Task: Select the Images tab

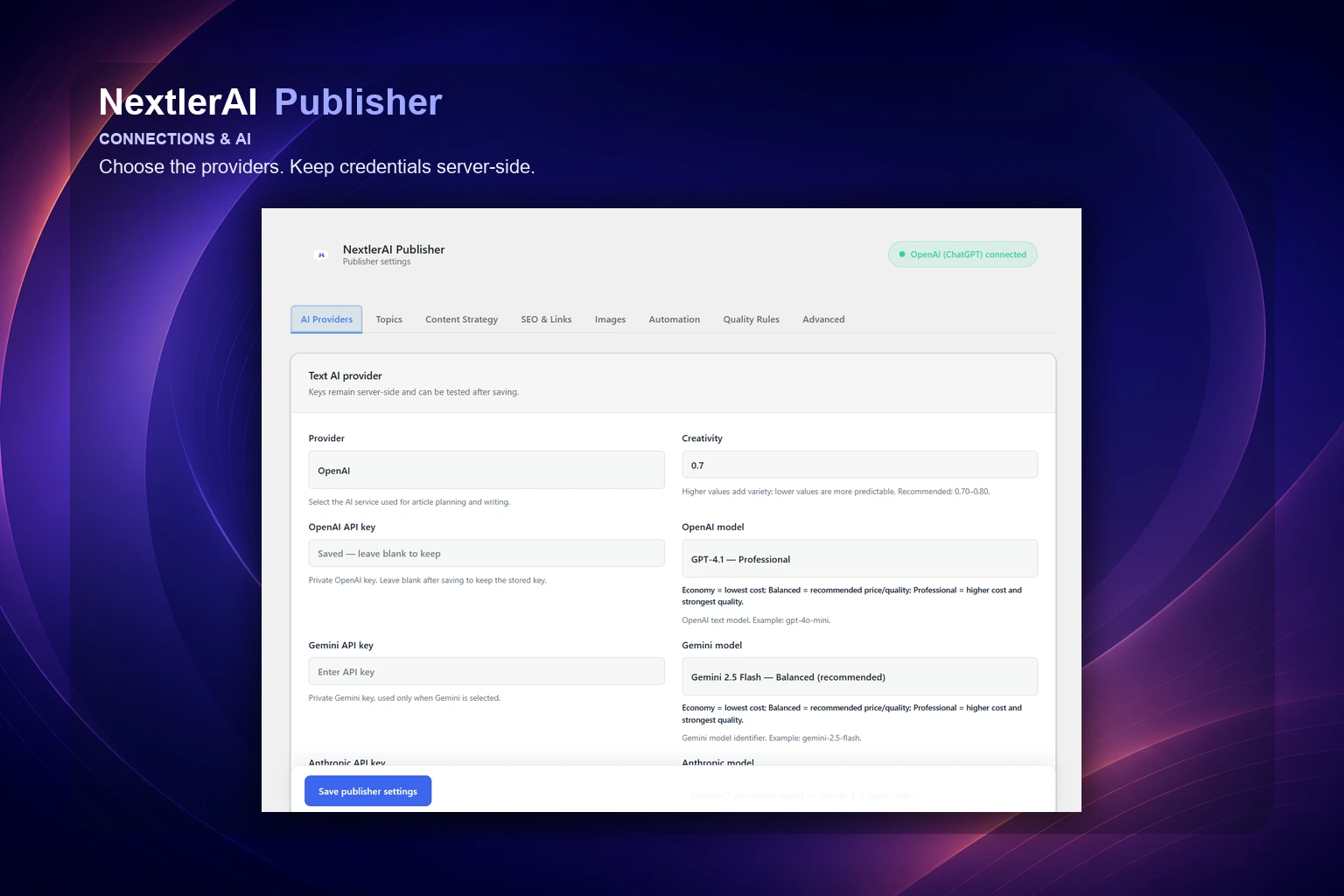Action: coord(610,319)
